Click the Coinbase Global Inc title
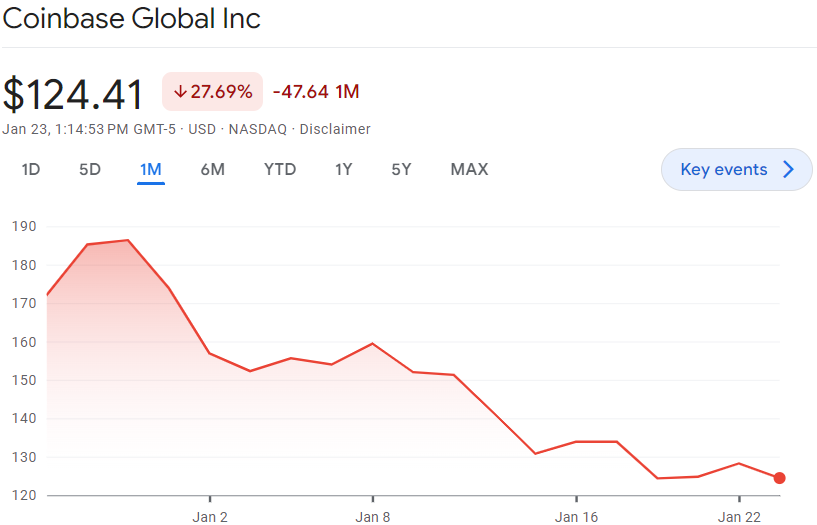Viewport: 817px width, 525px height. pos(131,18)
